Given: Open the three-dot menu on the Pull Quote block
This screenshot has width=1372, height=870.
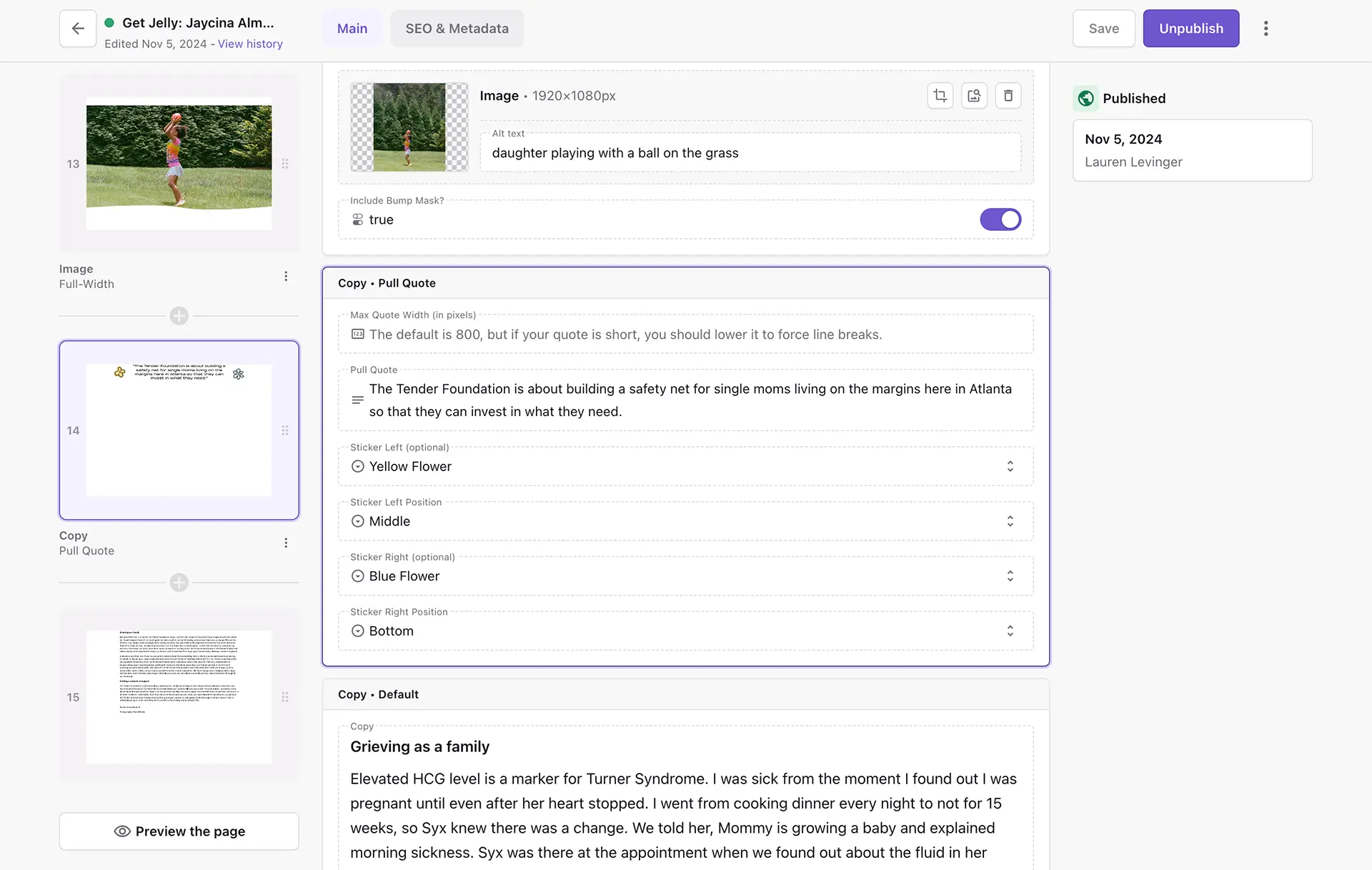Looking at the screenshot, I should tap(286, 543).
